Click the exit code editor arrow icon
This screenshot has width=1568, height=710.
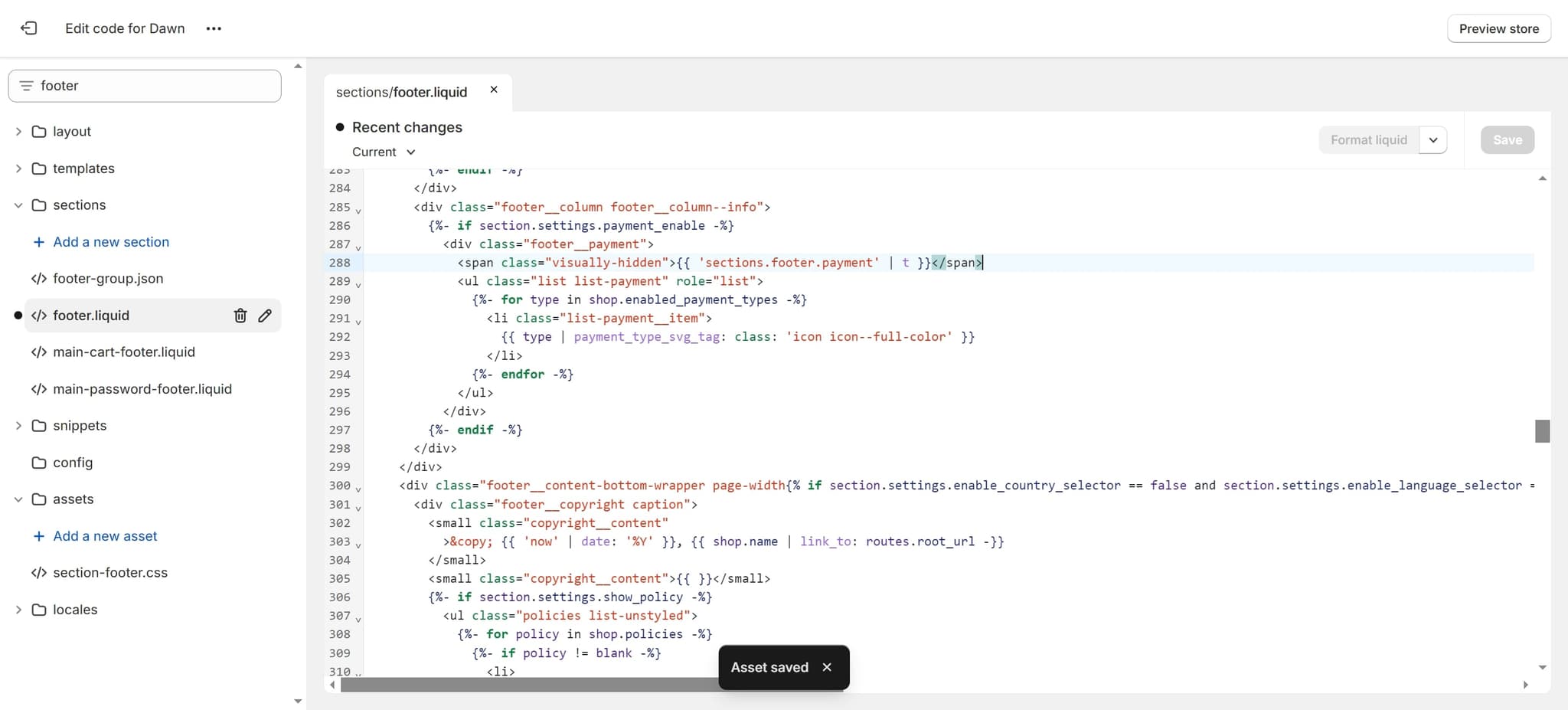coord(29,28)
